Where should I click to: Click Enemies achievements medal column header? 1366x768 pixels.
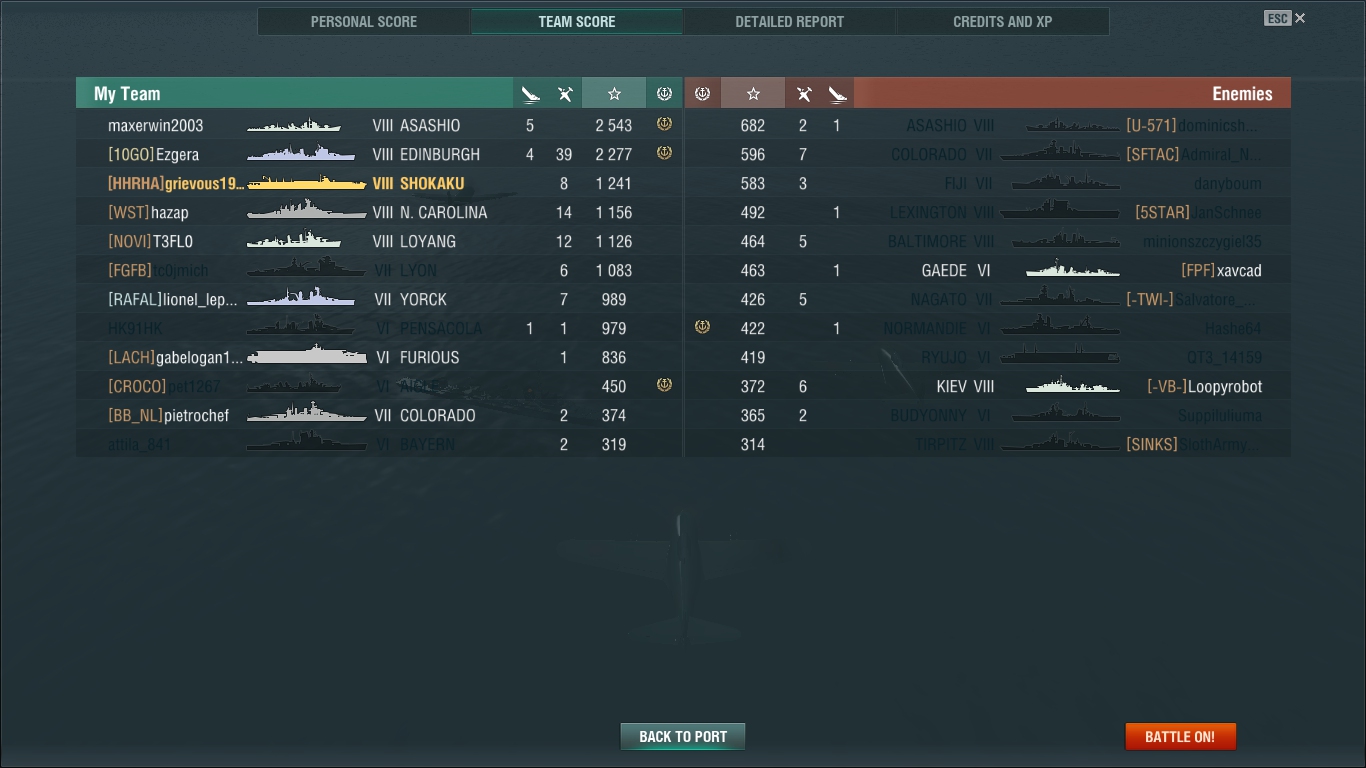click(x=702, y=94)
